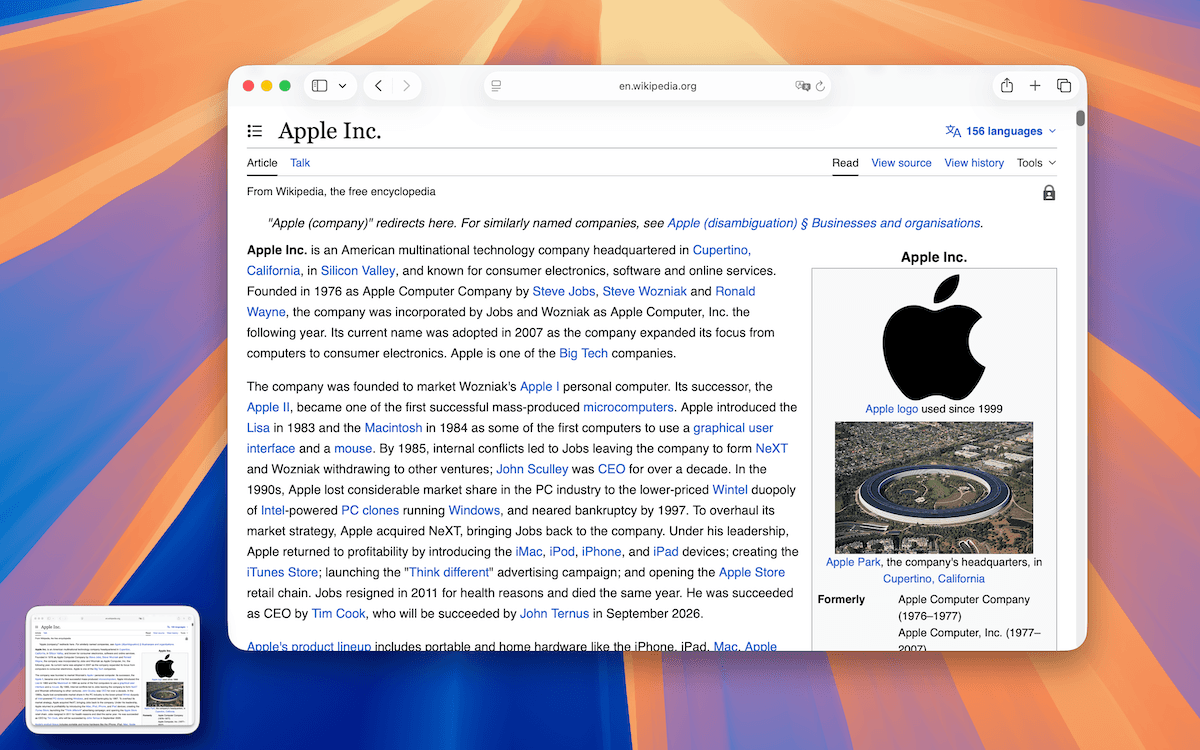Click the translate icon in address bar
This screenshot has height=750, width=1200.
click(x=802, y=86)
